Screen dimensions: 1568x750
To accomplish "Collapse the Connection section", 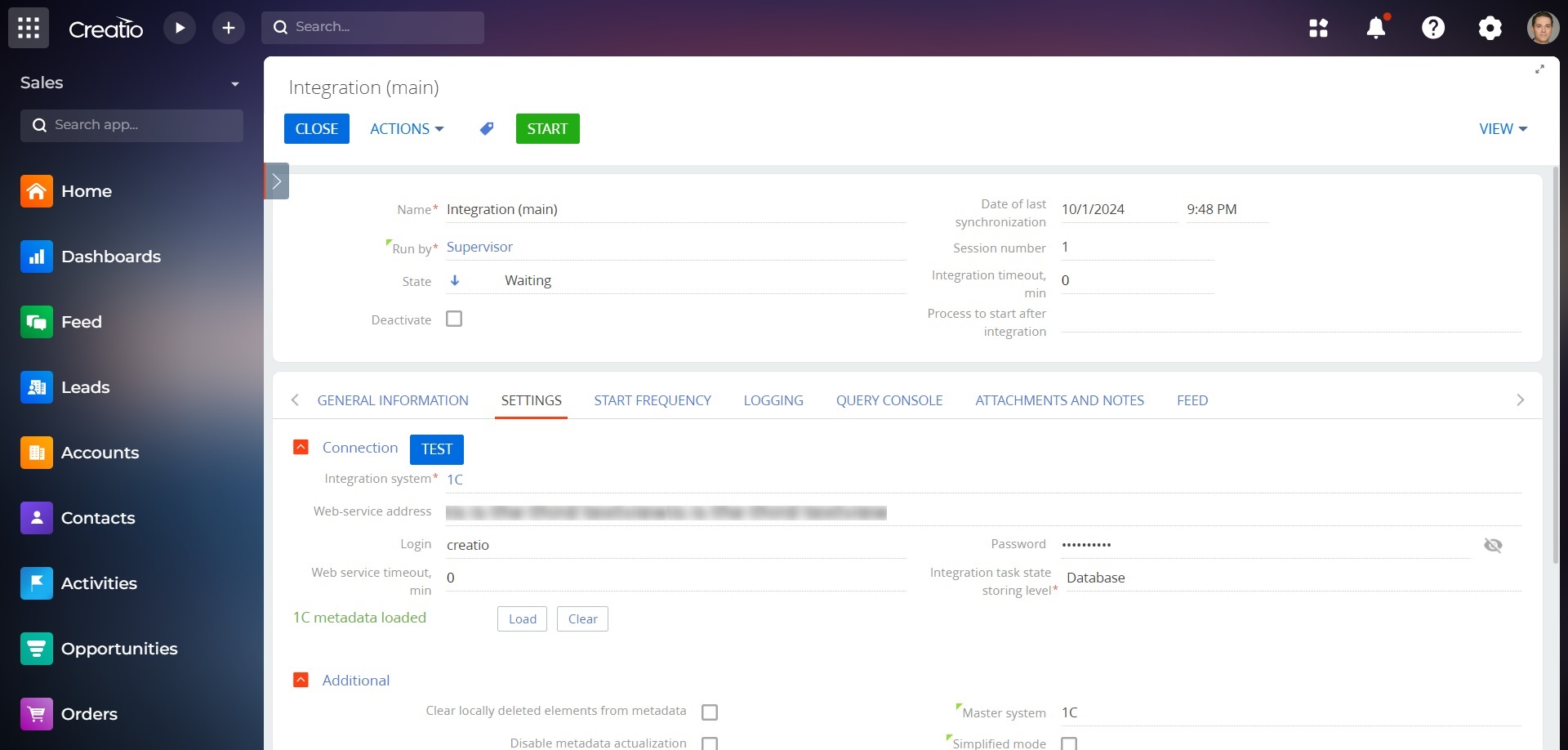I will pyautogui.click(x=301, y=447).
